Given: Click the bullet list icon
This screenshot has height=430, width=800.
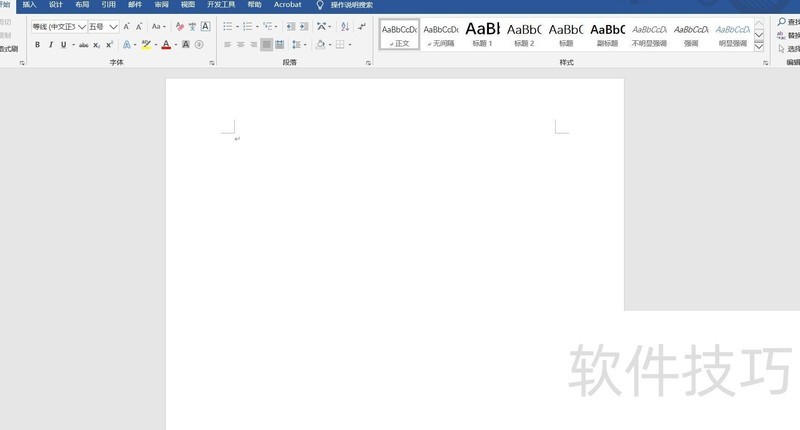Looking at the screenshot, I should [227, 27].
